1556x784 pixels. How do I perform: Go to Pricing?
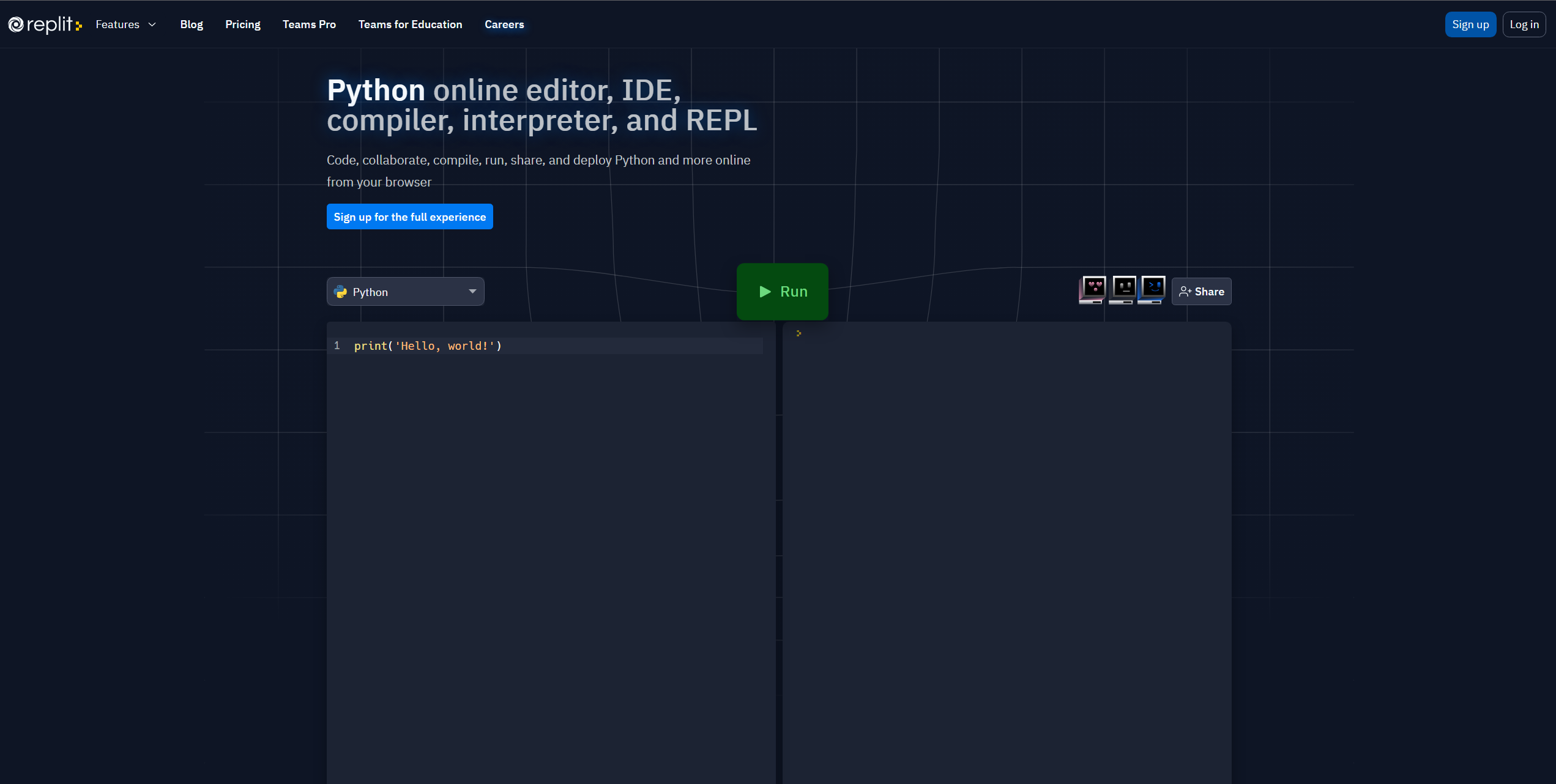(x=243, y=24)
